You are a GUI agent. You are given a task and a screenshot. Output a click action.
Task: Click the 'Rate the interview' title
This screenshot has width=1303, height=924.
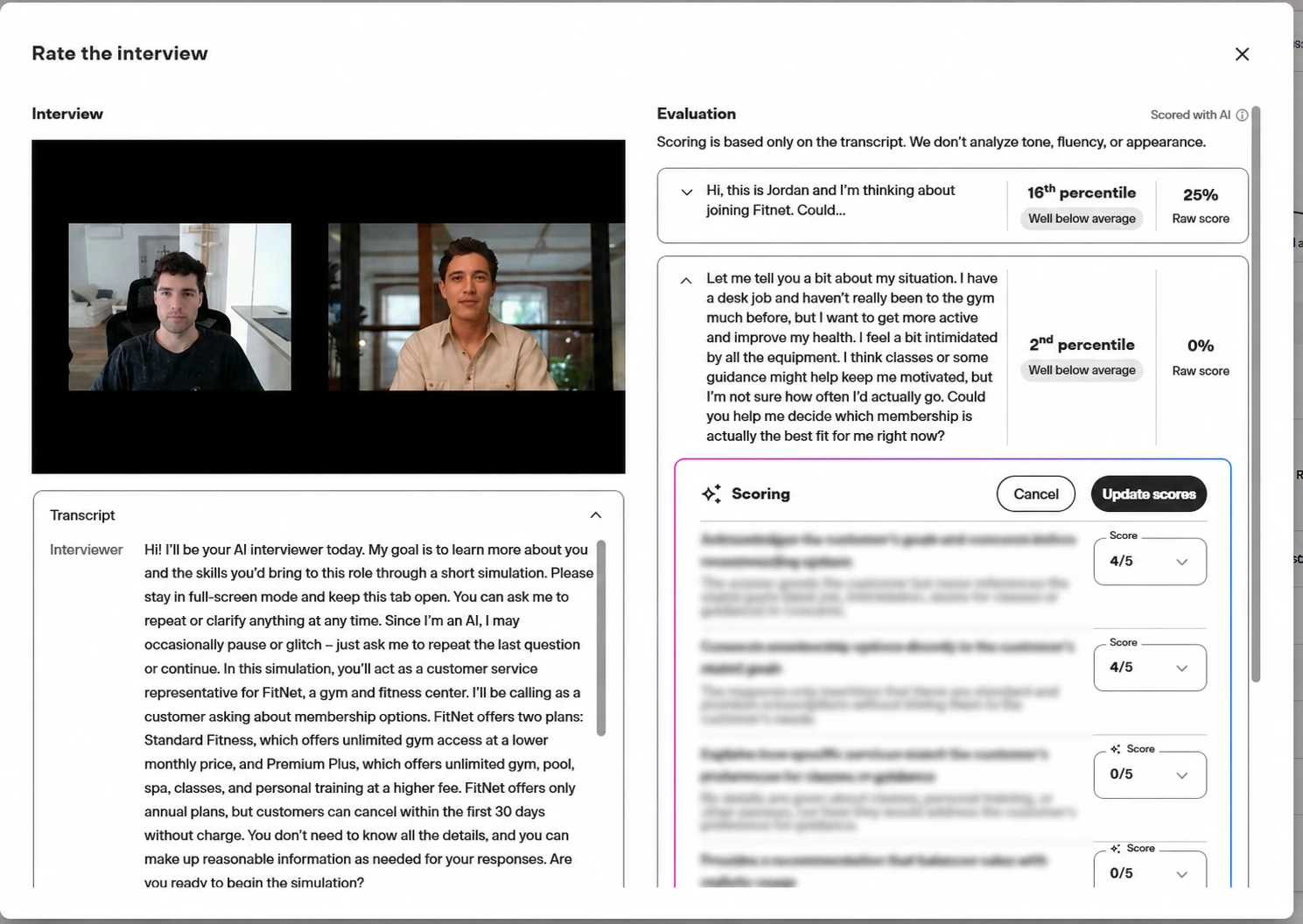[120, 53]
